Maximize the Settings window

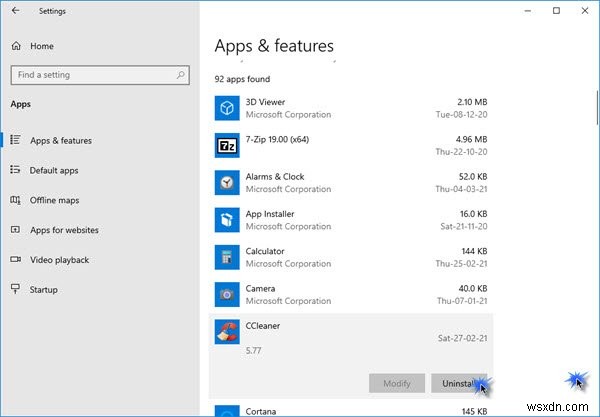556,11
